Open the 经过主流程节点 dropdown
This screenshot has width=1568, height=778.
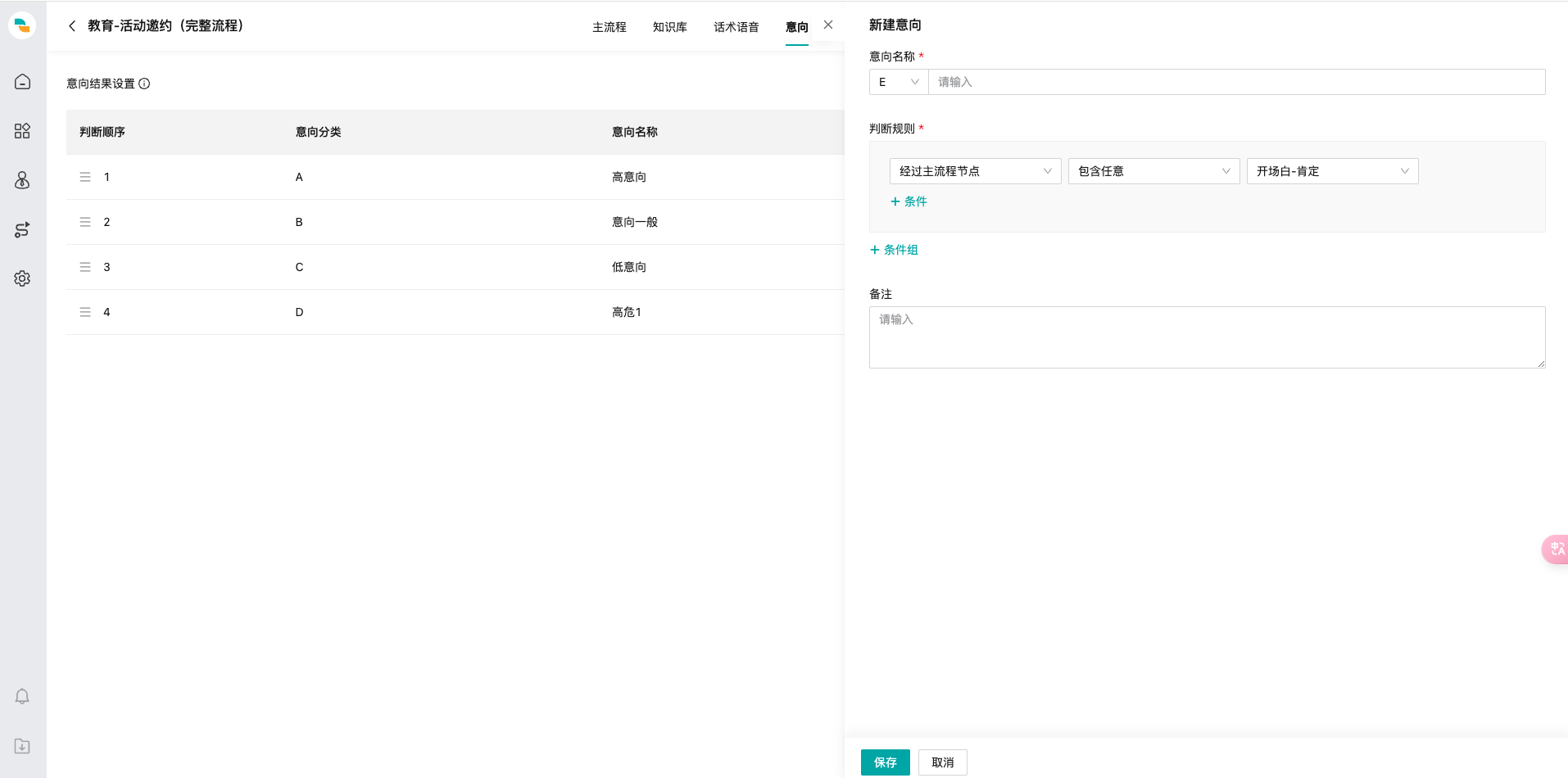[975, 171]
